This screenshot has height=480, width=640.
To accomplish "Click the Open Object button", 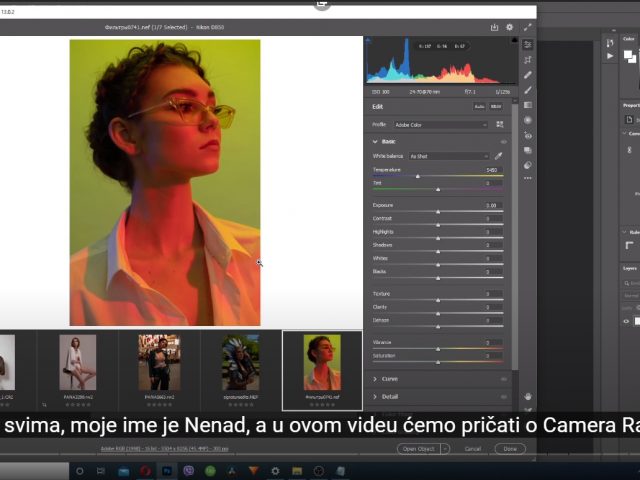I will point(418,449).
